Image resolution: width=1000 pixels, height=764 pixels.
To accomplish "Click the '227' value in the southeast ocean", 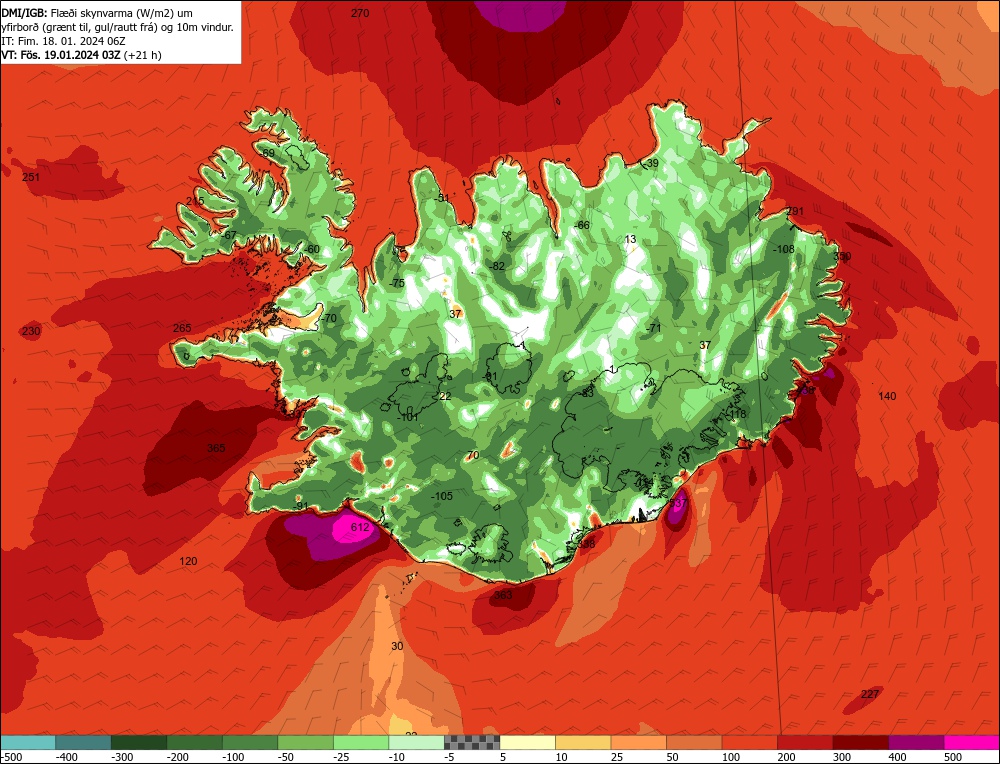I will [870, 694].
